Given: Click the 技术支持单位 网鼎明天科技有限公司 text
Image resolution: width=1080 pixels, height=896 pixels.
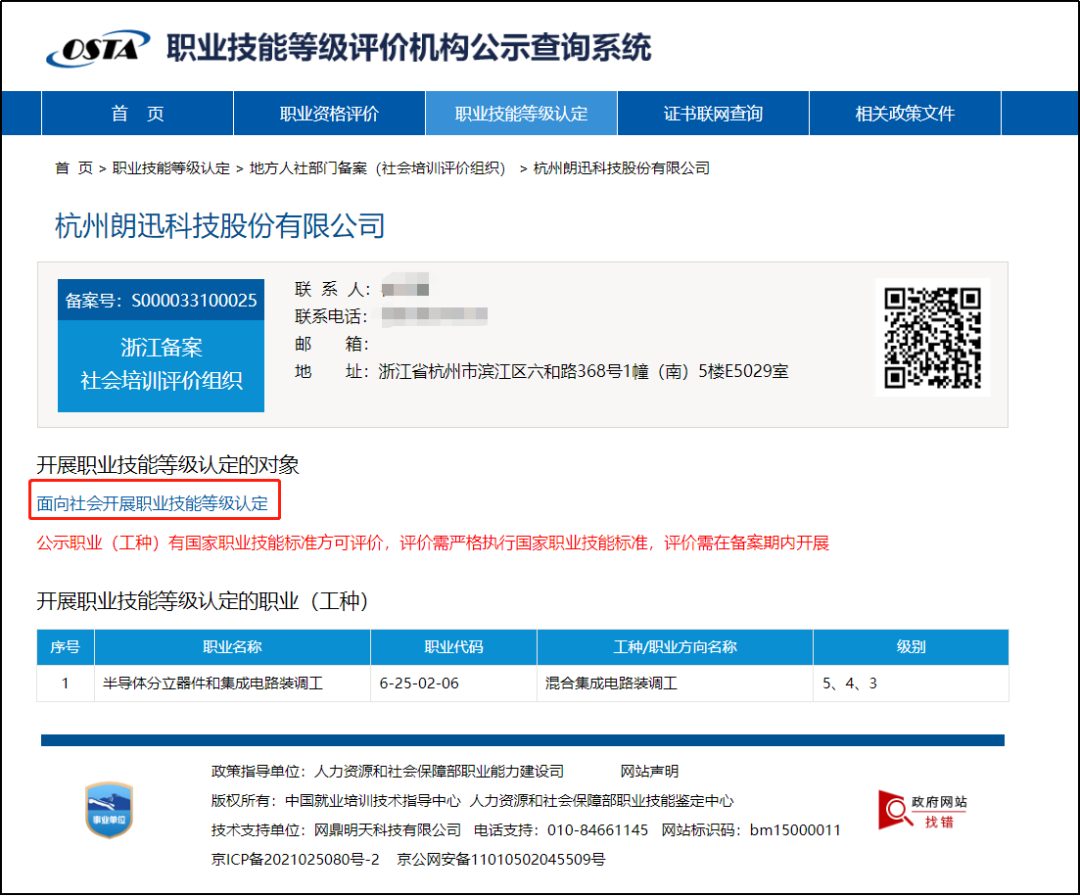Looking at the screenshot, I should tap(336, 830).
